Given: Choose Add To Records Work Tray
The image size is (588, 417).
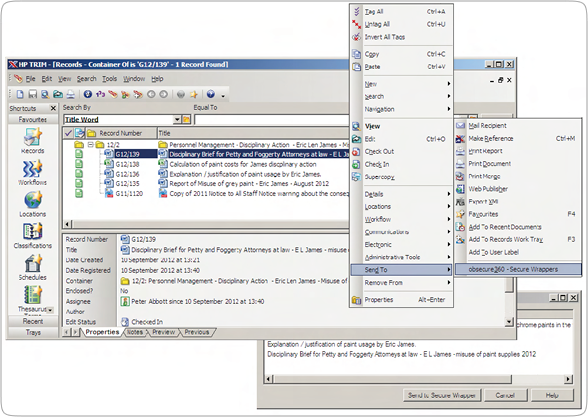Looking at the screenshot, I should (x=518, y=239).
